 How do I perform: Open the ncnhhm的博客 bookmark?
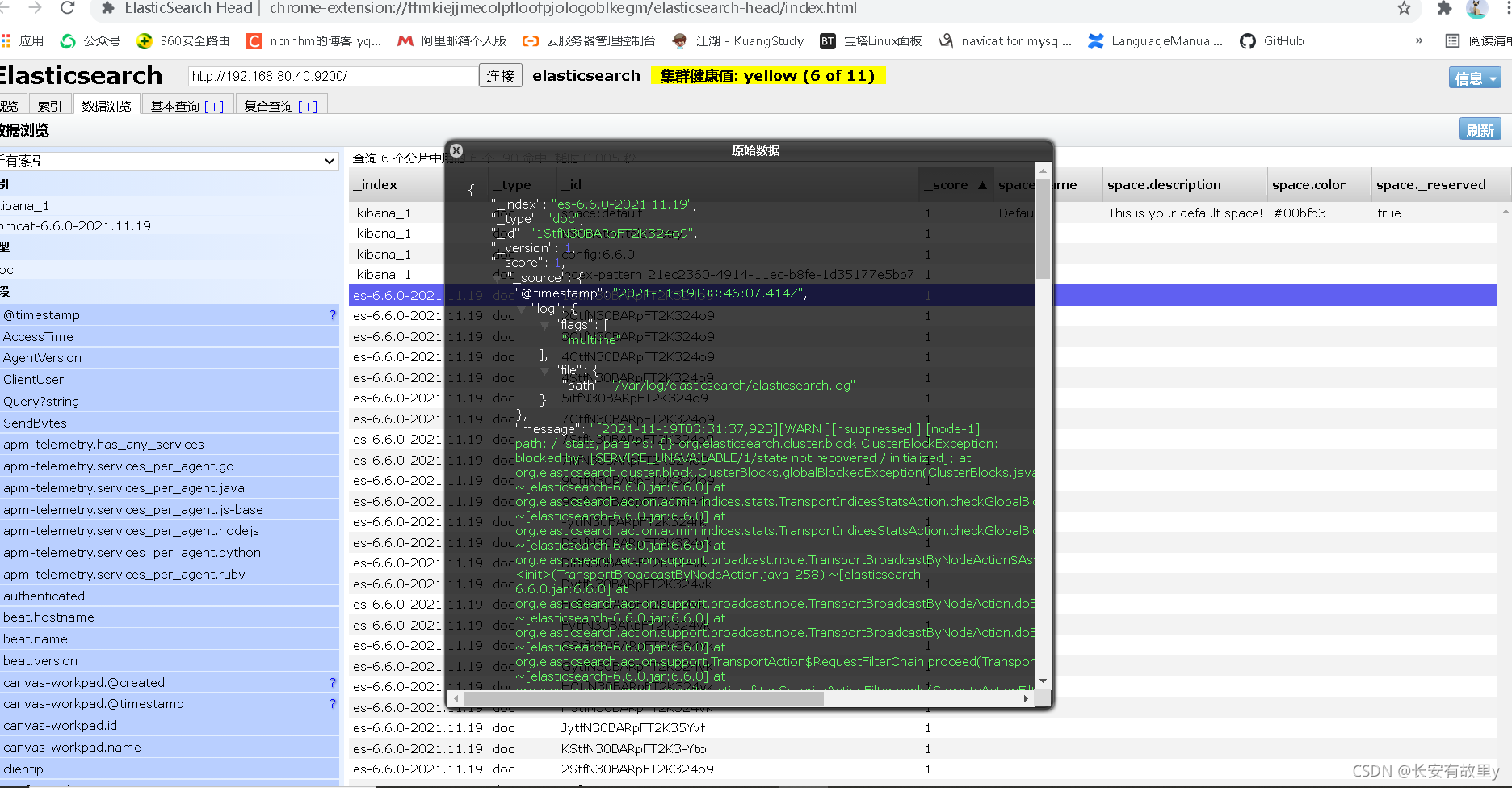pyautogui.click(x=313, y=41)
